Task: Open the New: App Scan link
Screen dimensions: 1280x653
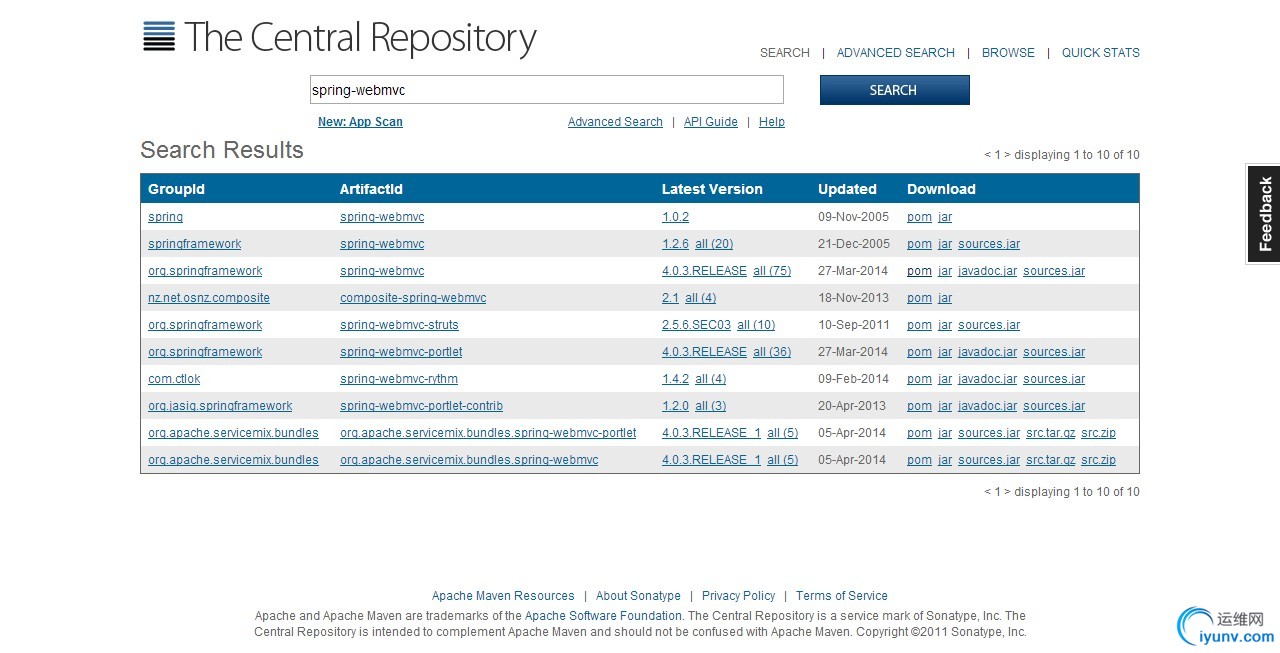Action: [x=360, y=122]
